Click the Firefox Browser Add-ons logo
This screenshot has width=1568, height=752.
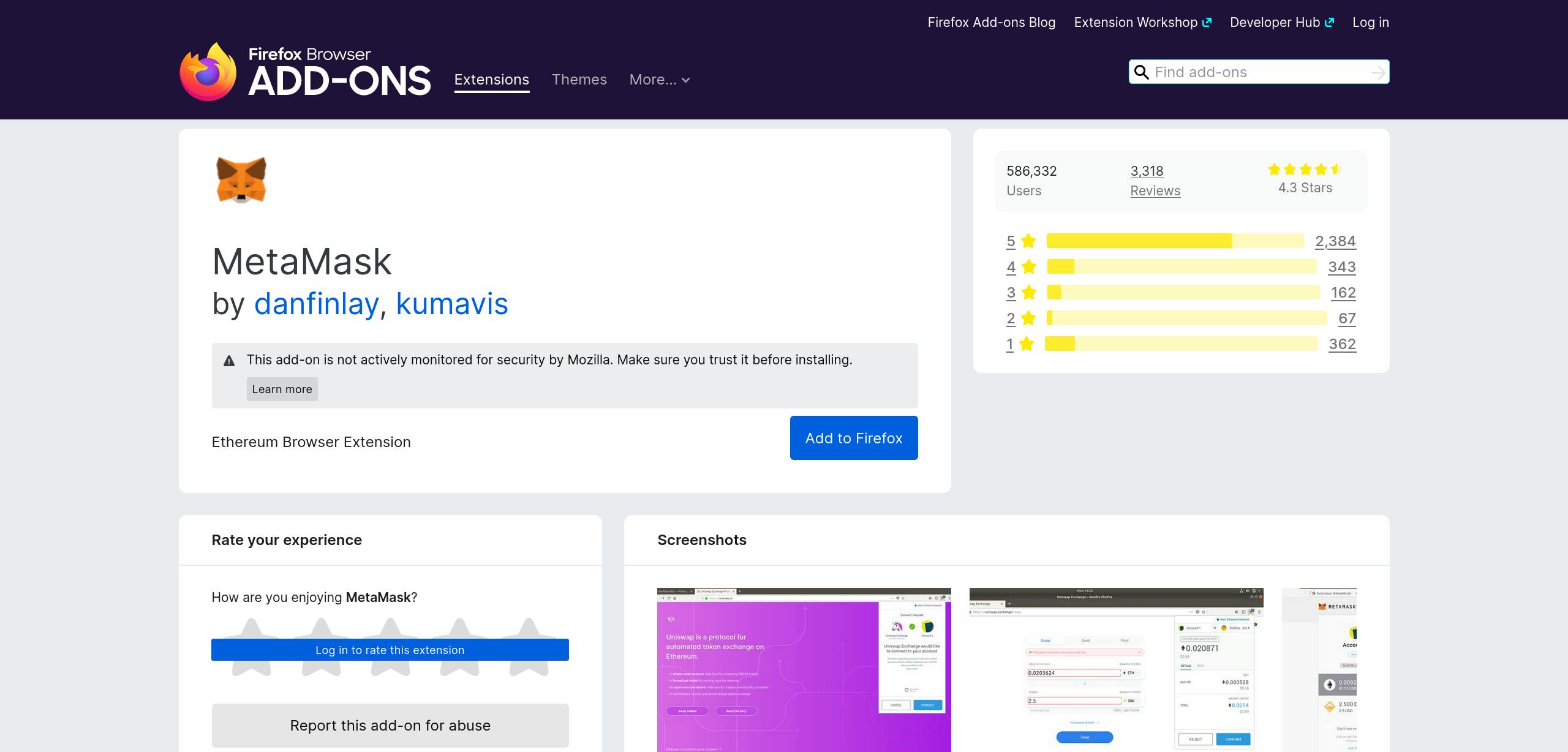tap(305, 72)
